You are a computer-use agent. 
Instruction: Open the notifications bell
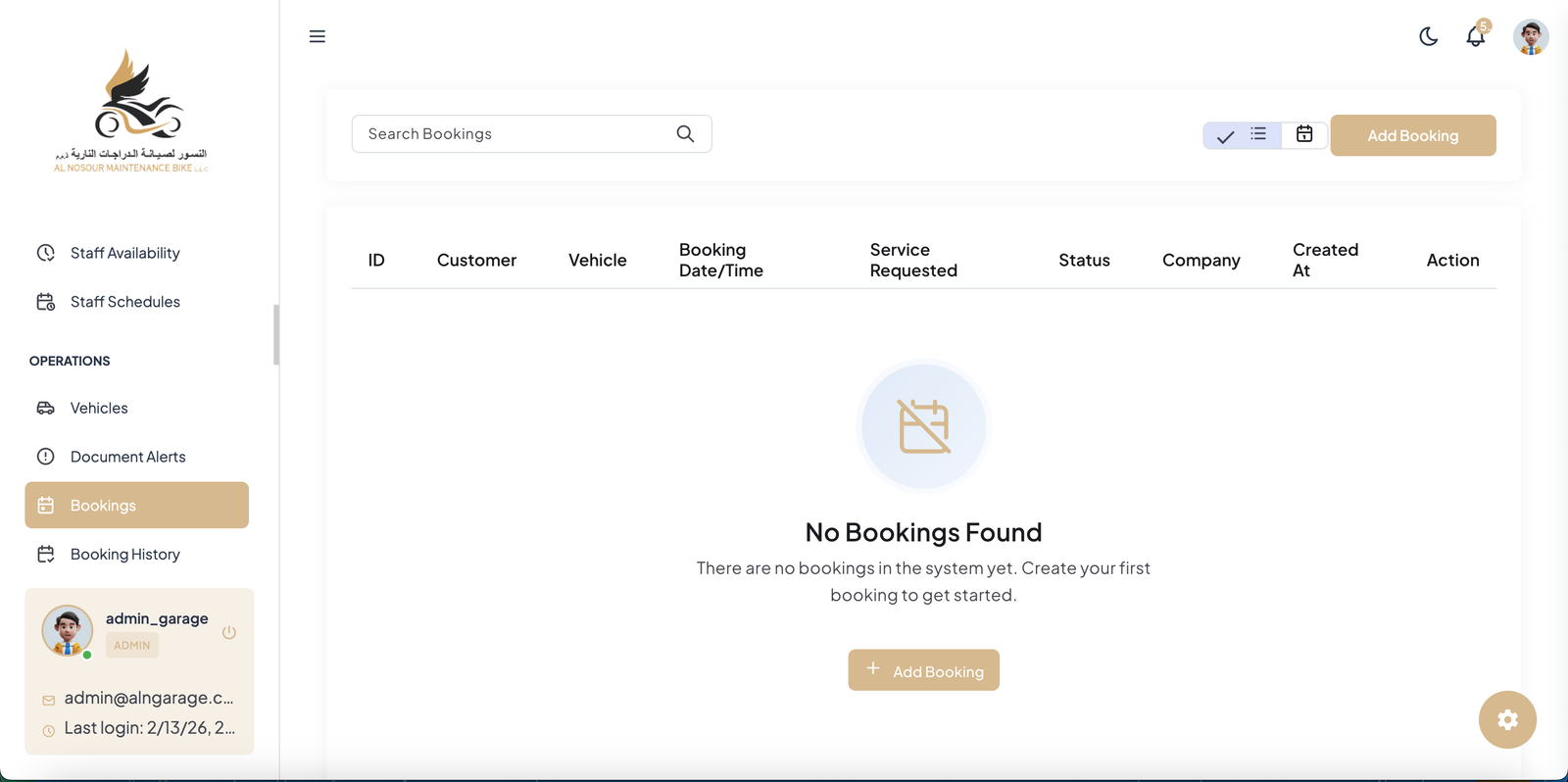1475,37
